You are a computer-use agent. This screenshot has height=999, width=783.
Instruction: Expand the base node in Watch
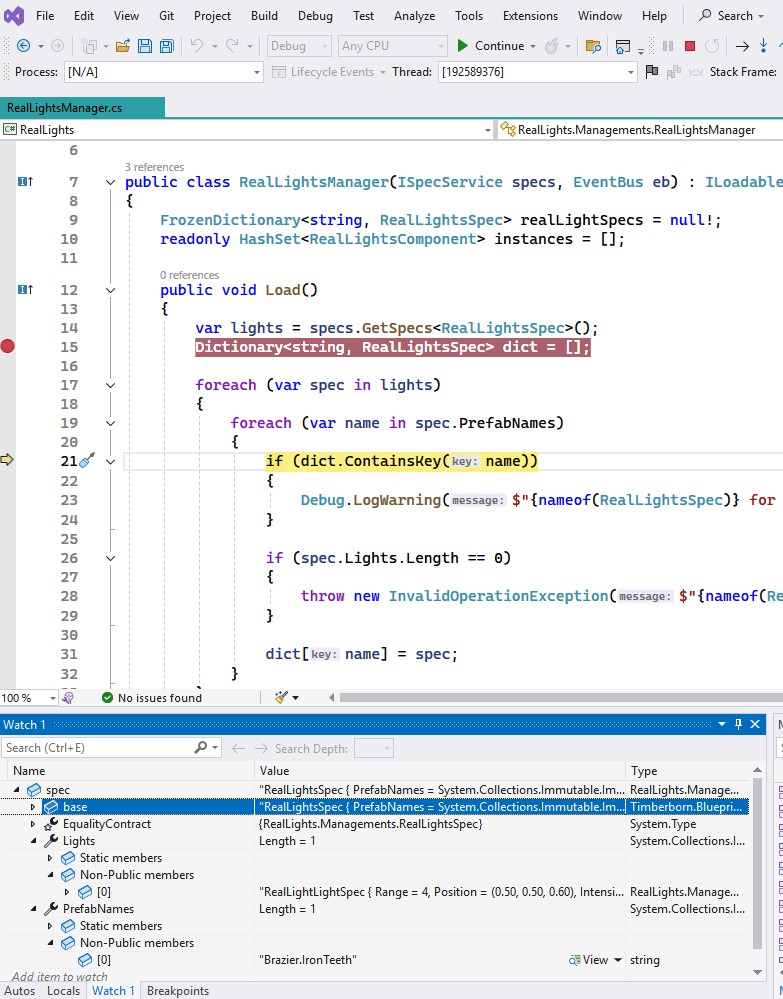[x=33, y=807]
